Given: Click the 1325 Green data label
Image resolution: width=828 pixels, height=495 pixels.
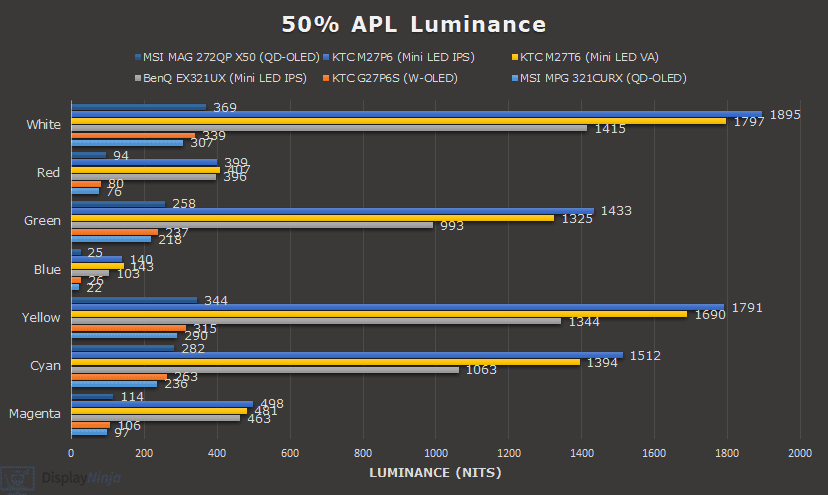Looking at the screenshot, I should pos(577,219).
